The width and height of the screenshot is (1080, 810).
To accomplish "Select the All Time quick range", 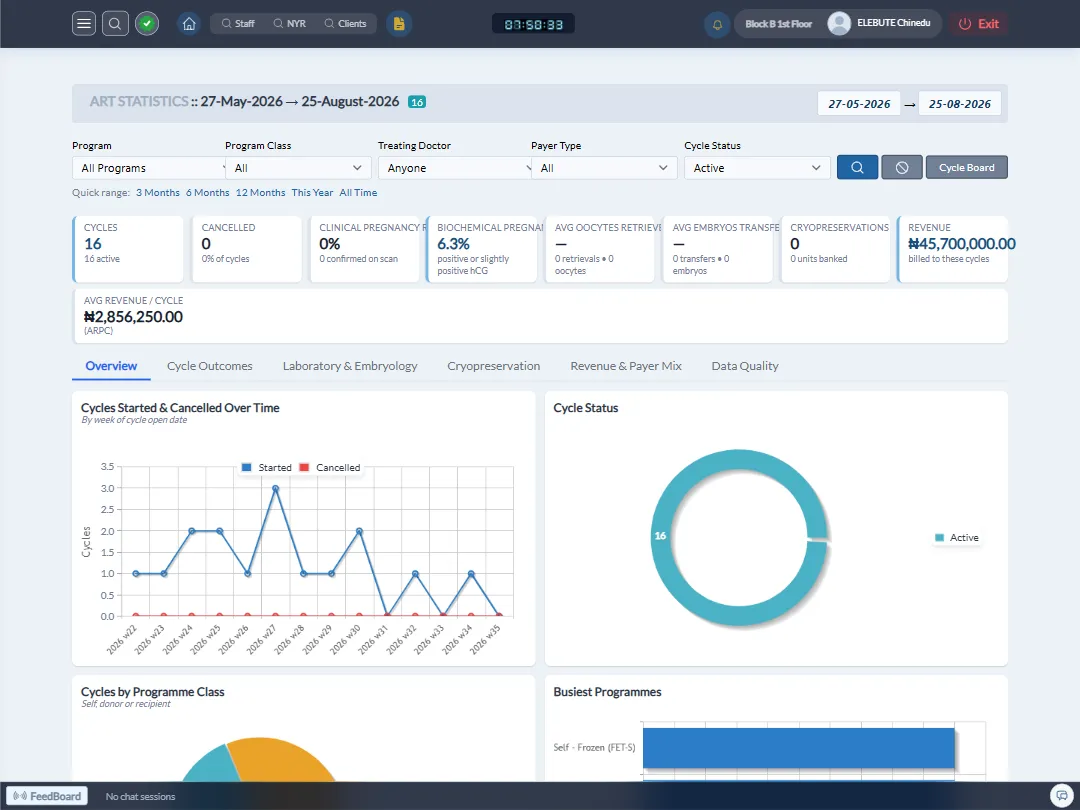I will 358,193.
